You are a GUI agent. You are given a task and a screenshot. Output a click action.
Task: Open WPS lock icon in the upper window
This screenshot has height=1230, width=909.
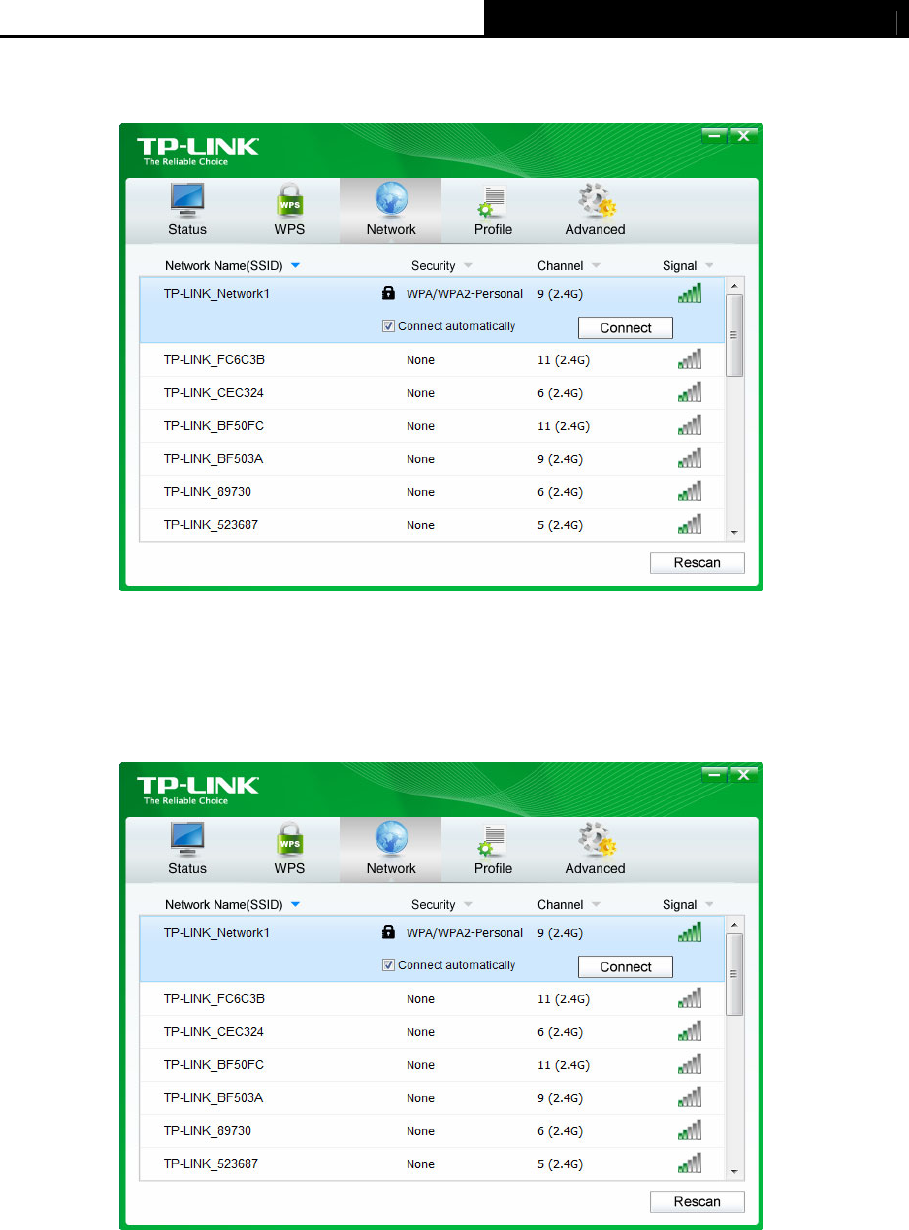[x=289, y=201]
